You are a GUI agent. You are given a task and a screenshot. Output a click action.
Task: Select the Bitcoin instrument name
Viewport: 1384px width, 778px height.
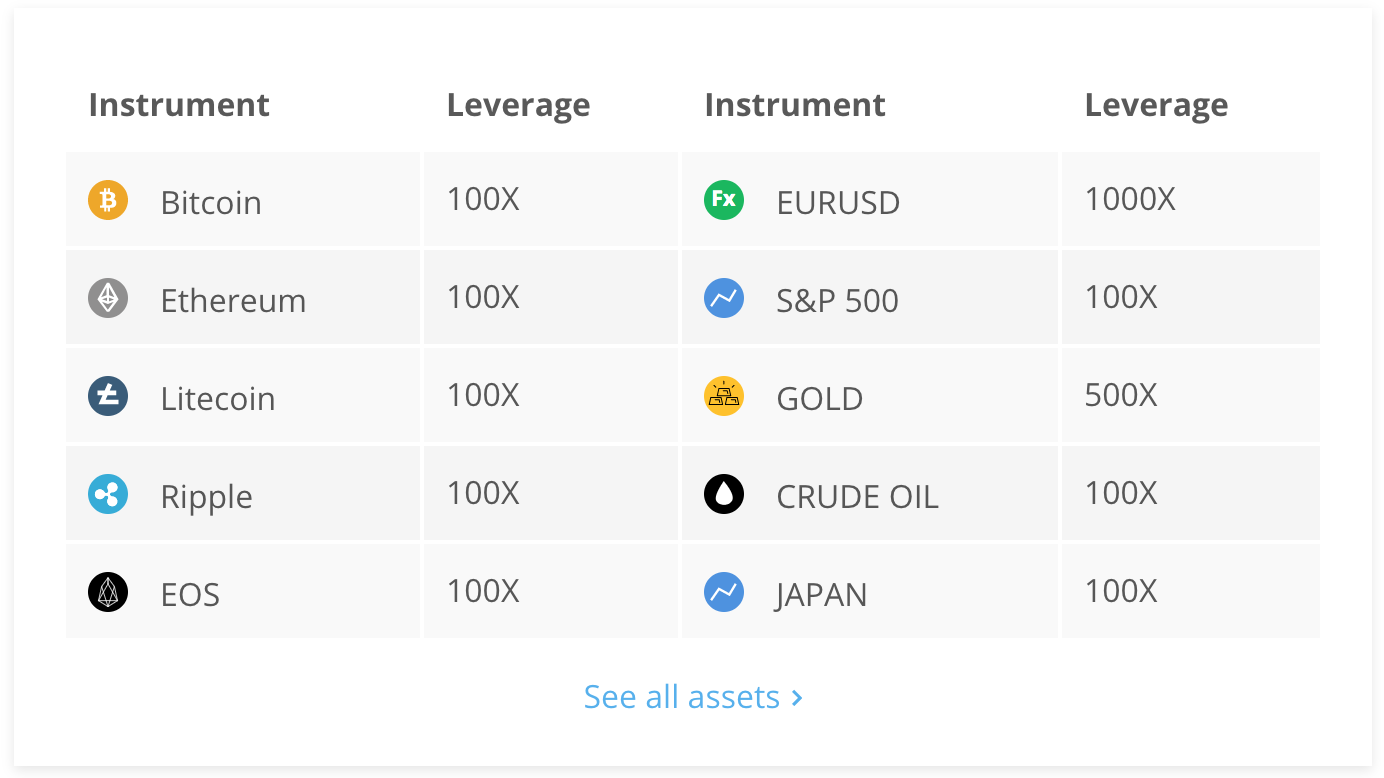[x=211, y=203]
